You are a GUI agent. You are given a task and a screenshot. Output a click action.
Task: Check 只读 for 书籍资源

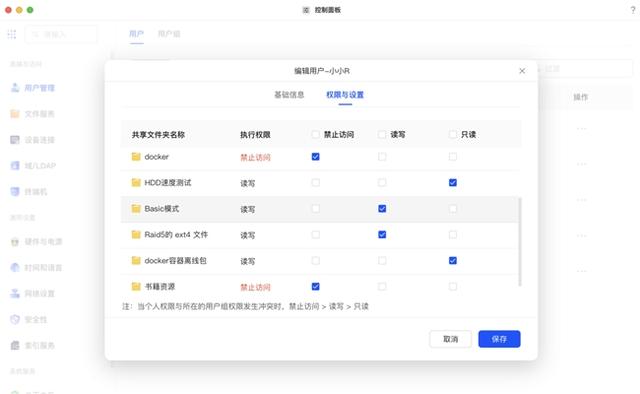[453, 287]
